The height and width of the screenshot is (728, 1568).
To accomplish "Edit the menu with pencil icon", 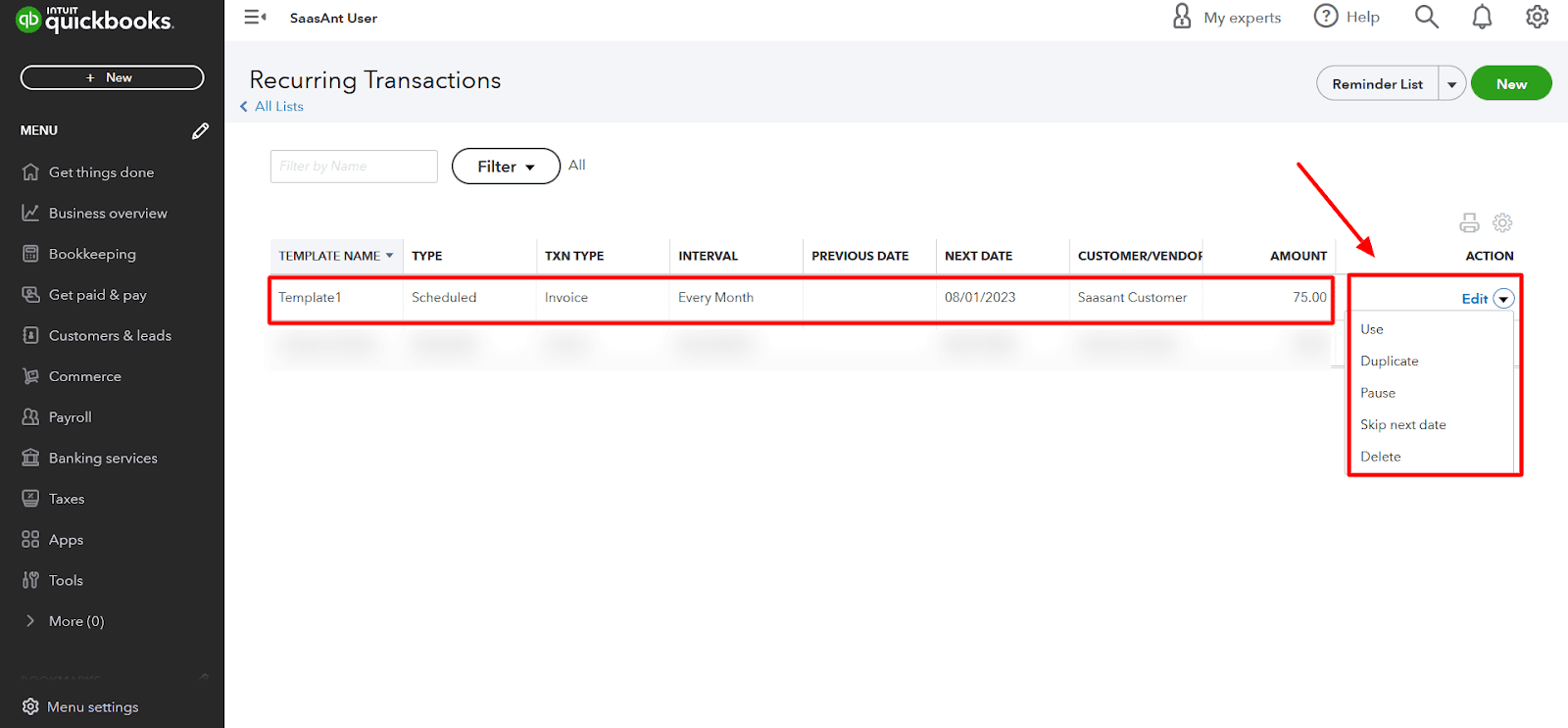I will 200,130.
